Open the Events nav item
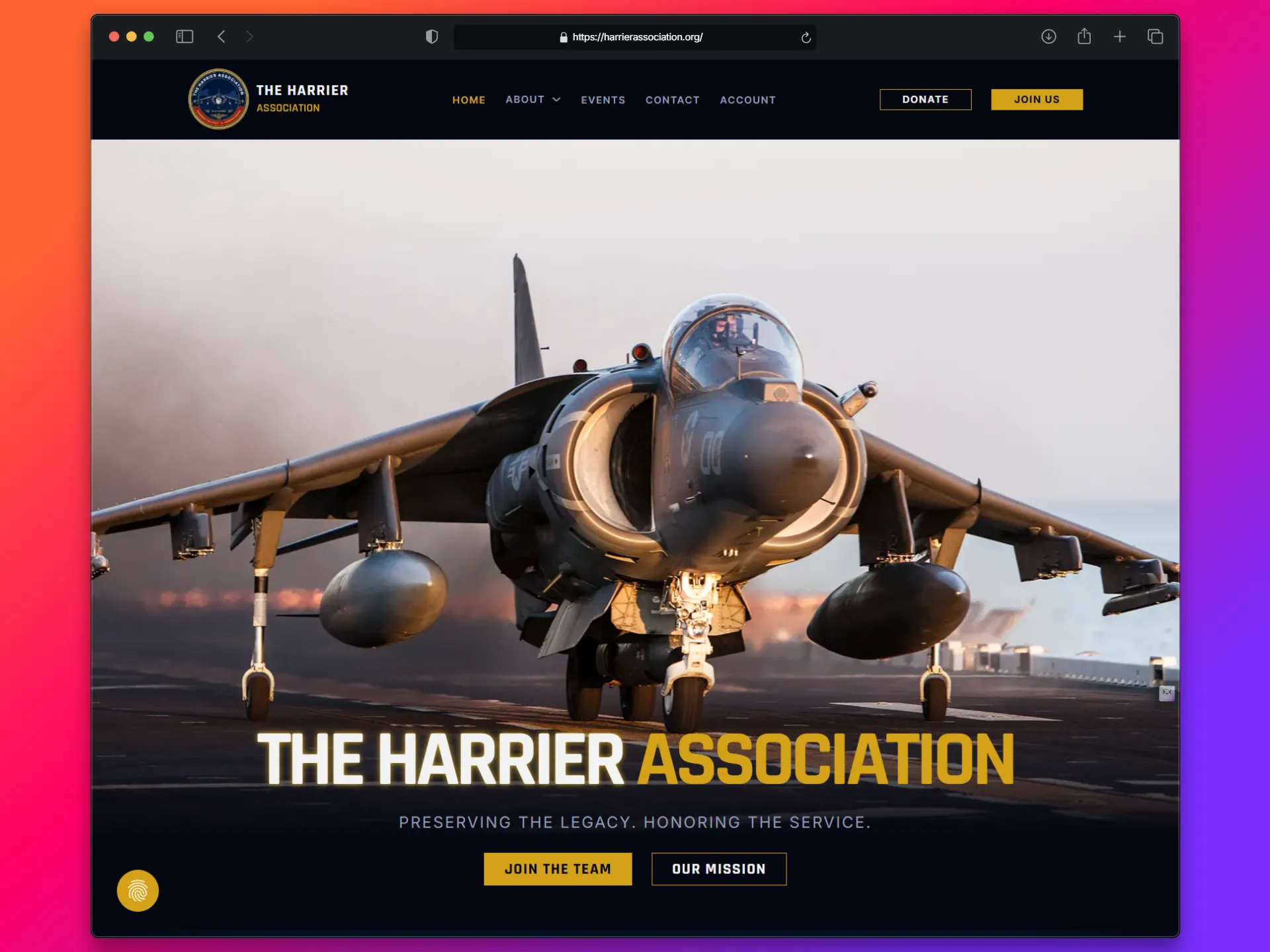The image size is (1270, 952). [603, 100]
